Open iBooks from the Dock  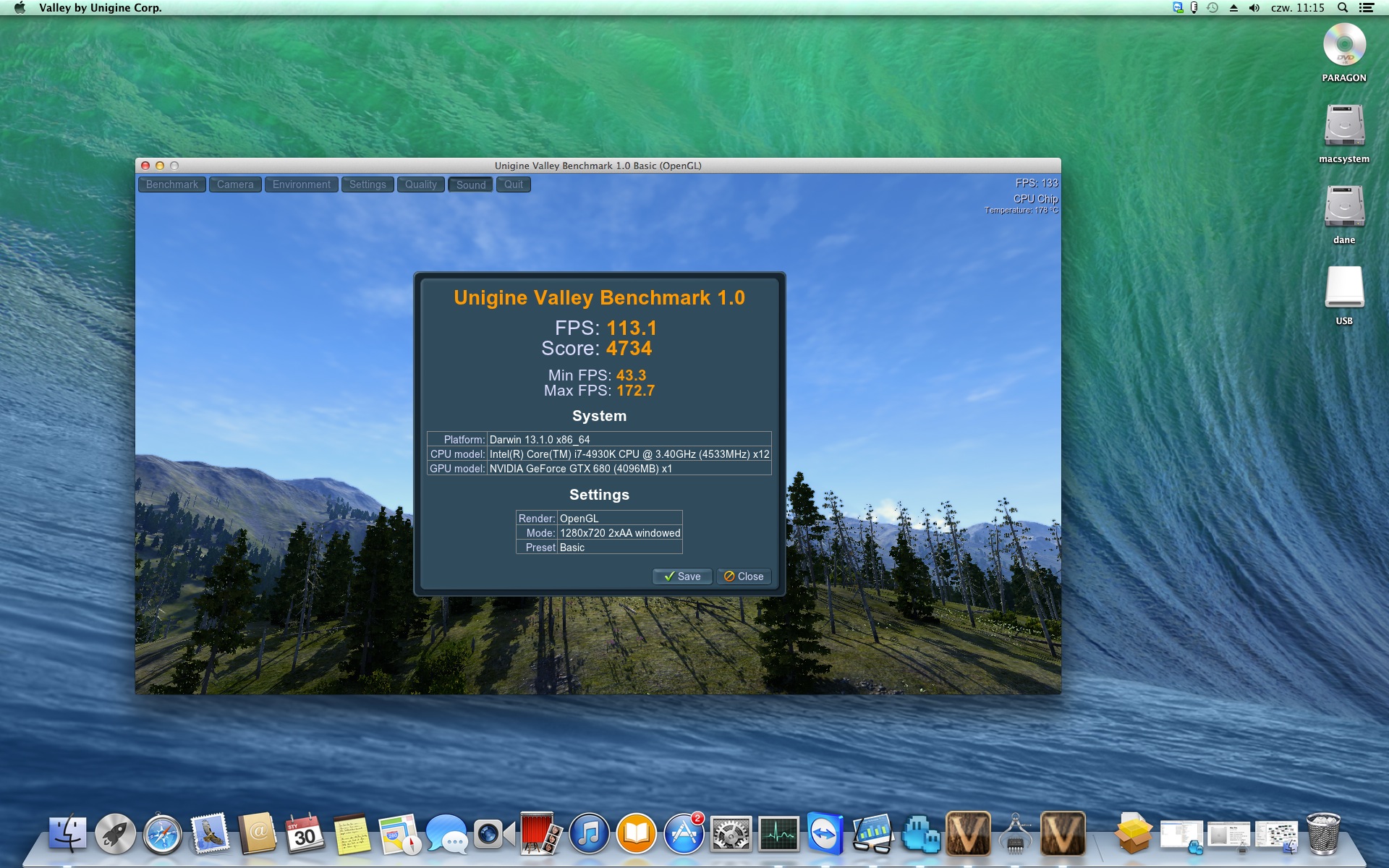point(636,834)
